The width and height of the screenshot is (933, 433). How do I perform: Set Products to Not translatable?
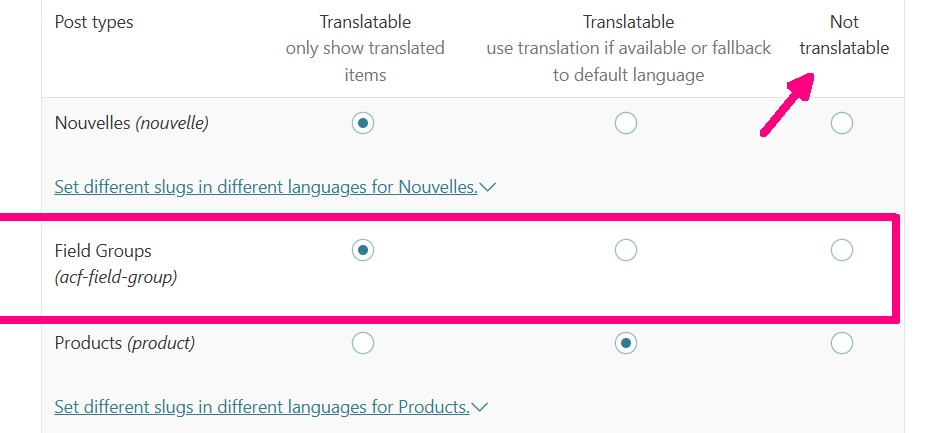[x=842, y=343]
